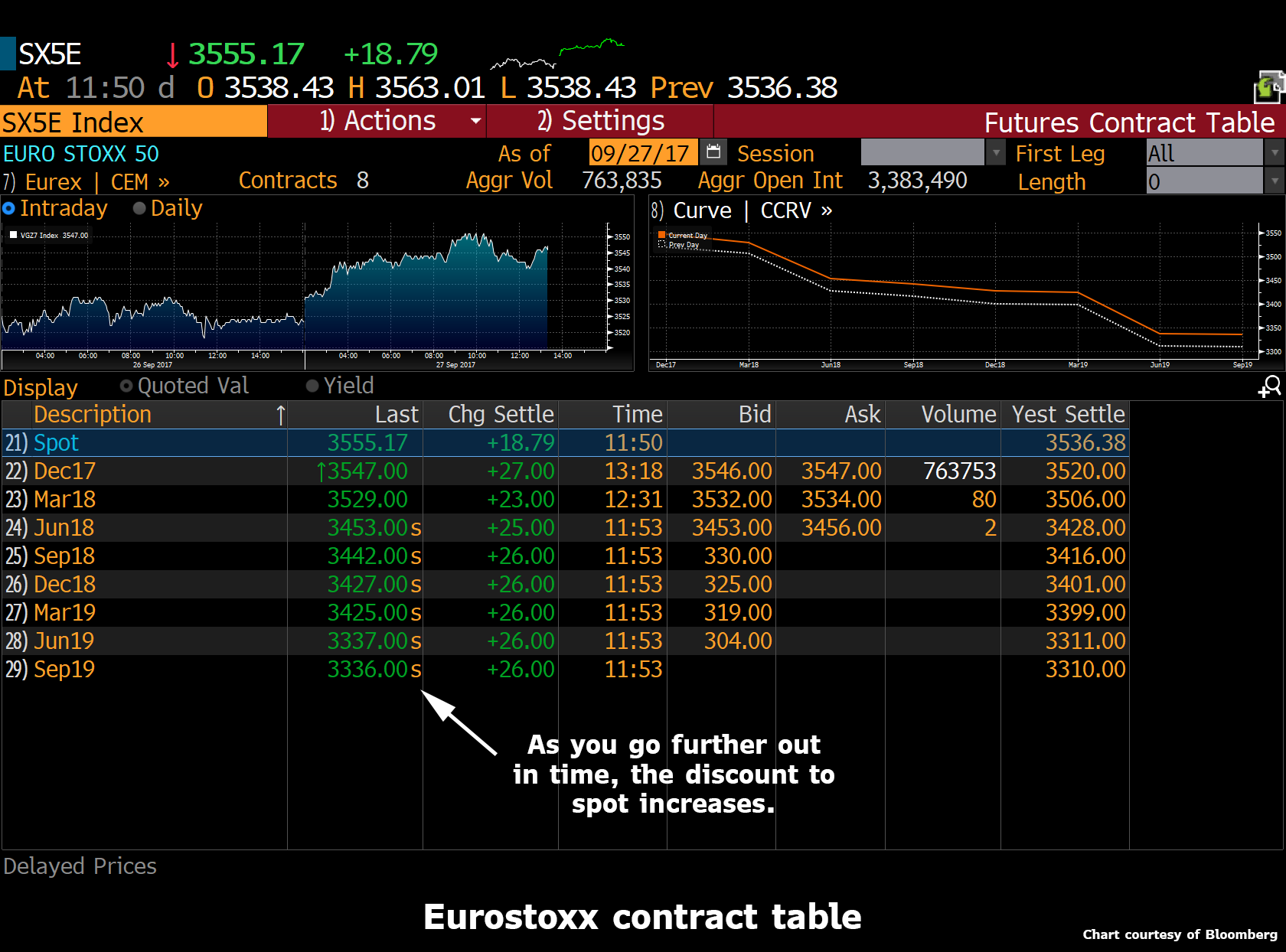Select the Intraday radio button
The height and width of the screenshot is (952, 1286).
[x=9, y=208]
